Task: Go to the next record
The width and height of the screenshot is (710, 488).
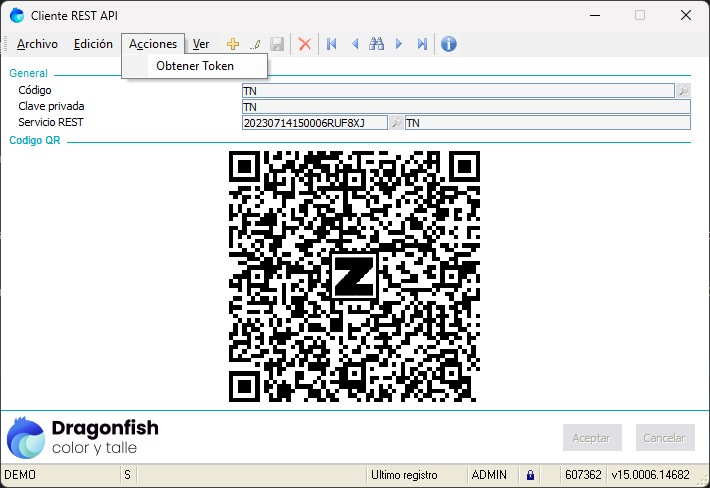Action: [399, 44]
